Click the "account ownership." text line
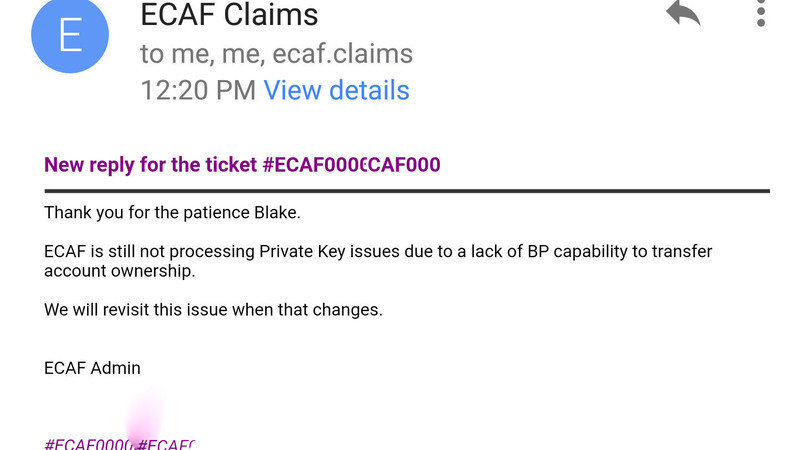The height and width of the screenshot is (450, 800). (119, 271)
